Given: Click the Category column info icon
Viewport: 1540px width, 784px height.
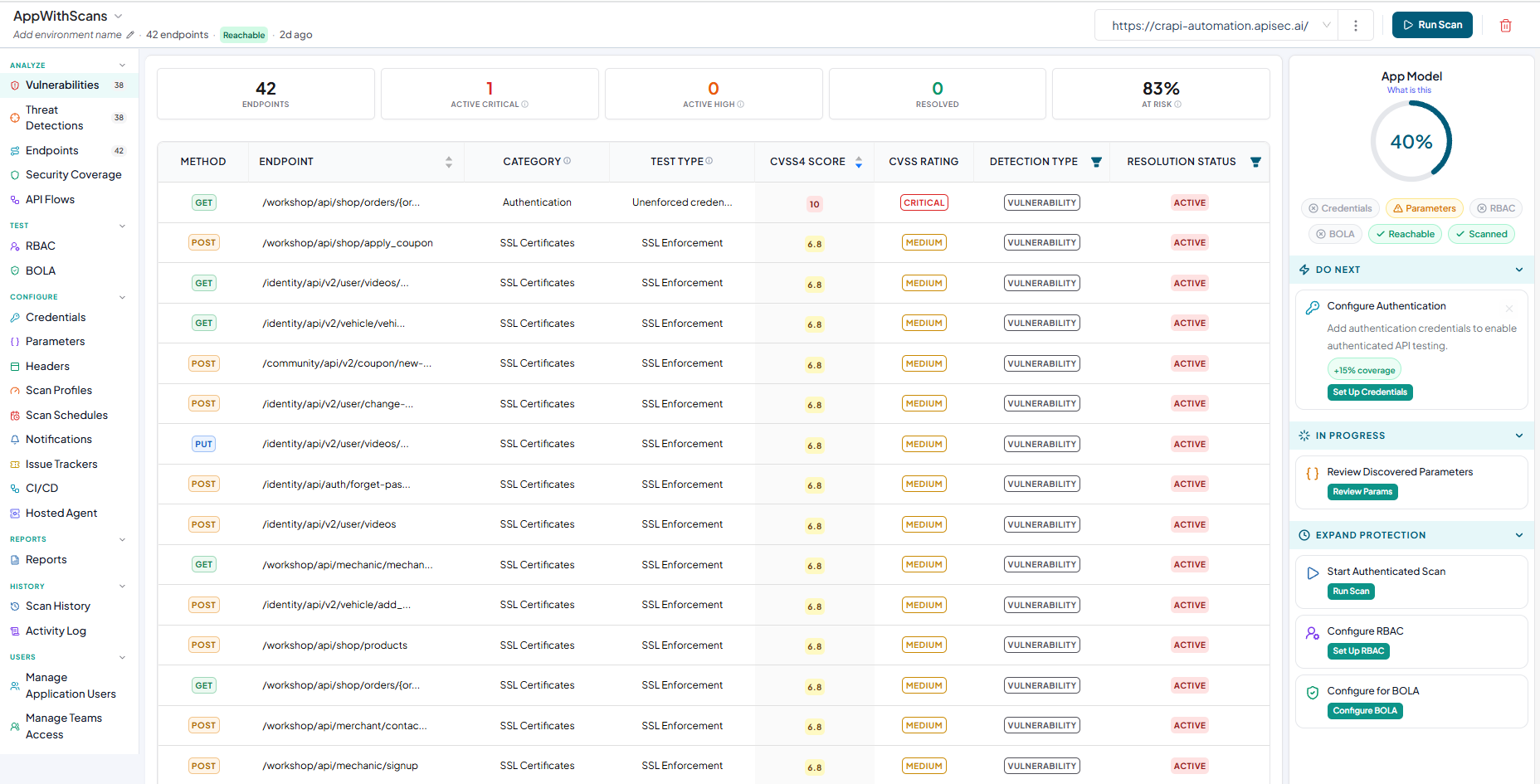Looking at the screenshot, I should 568,161.
